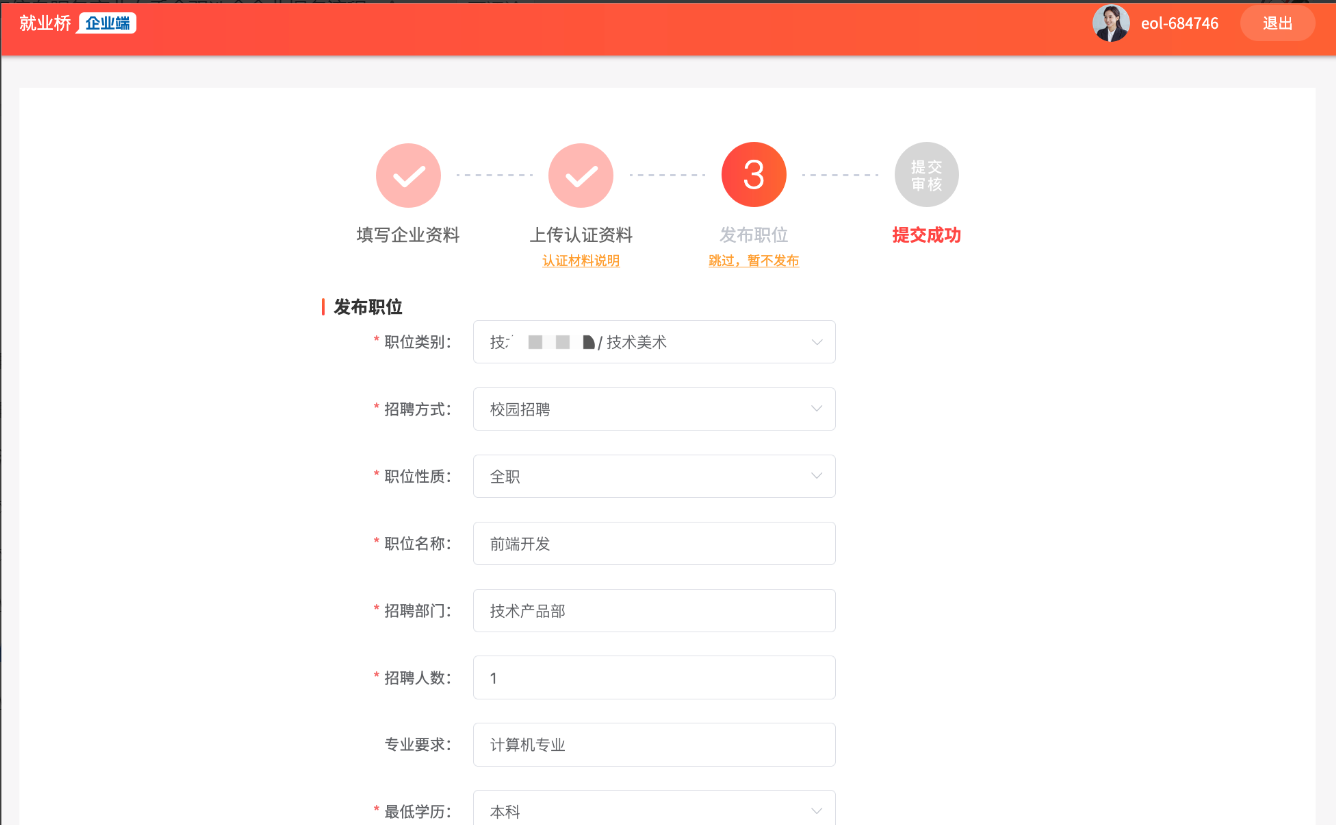Focus the 招聘部门 text field
The image size is (1336, 825).
[654, 611]
